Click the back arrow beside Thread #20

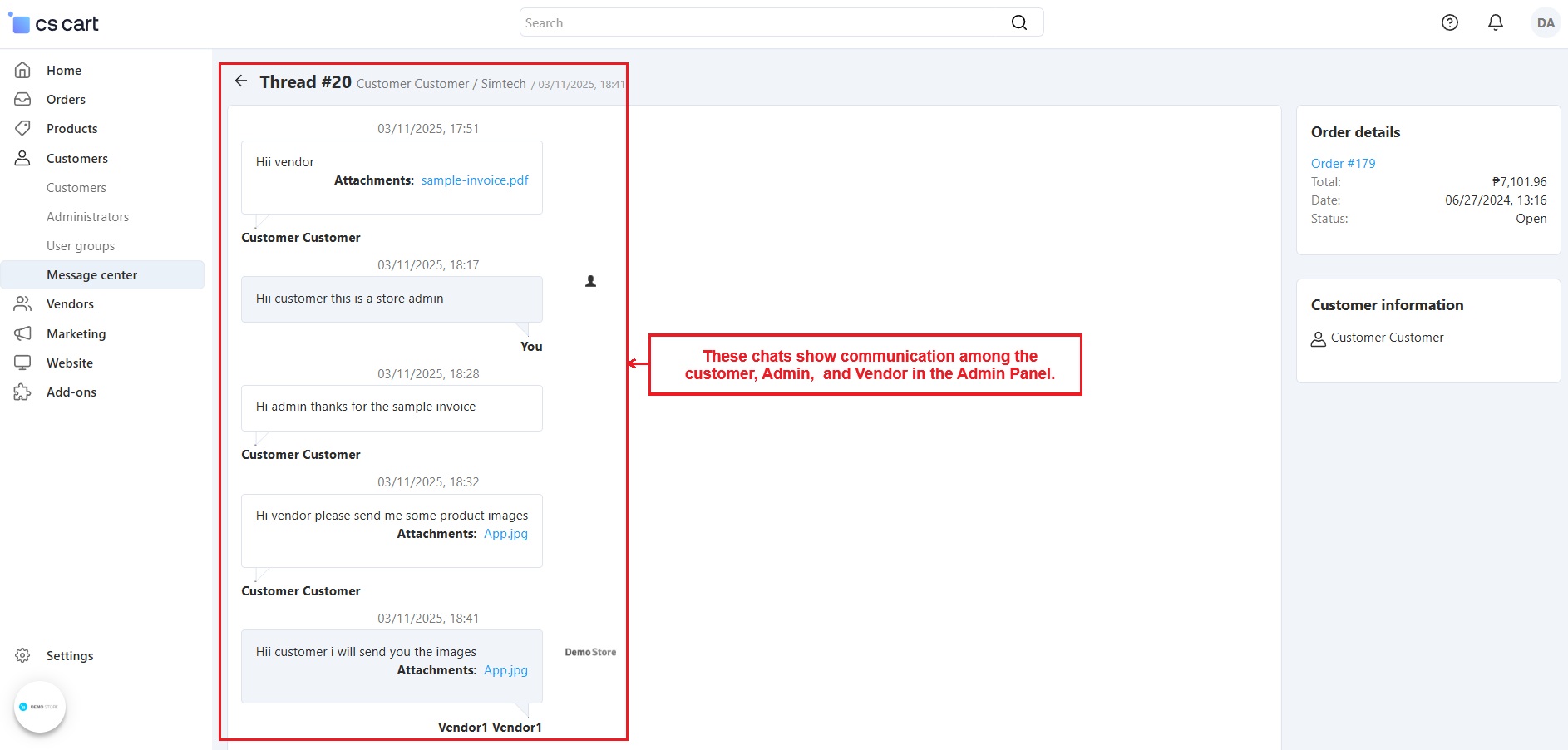241,81
